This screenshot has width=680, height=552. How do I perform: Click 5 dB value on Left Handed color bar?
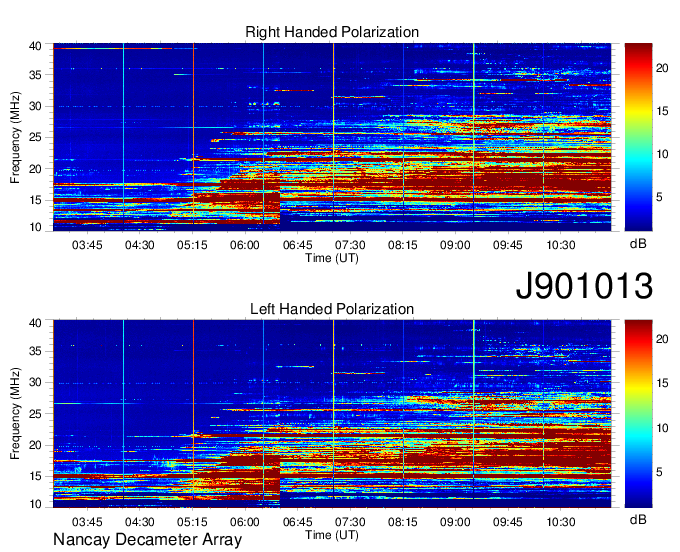coord(659,472)
